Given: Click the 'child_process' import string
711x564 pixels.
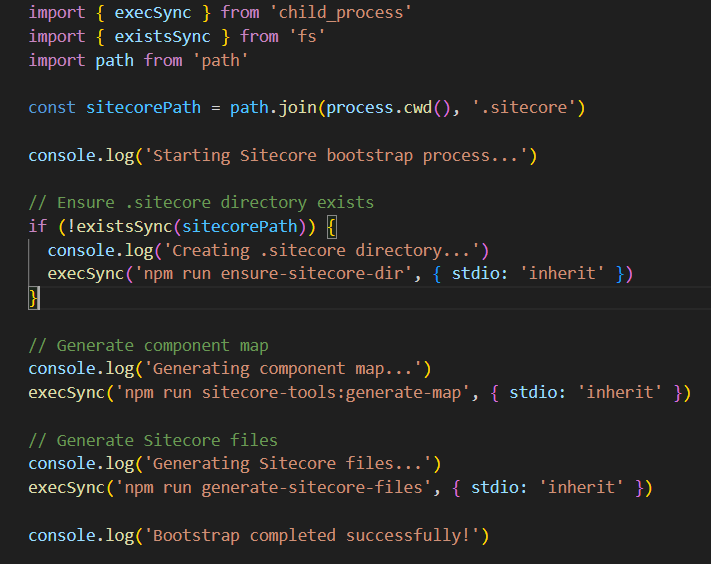Looking at the screenshot, I should point(340,13).
